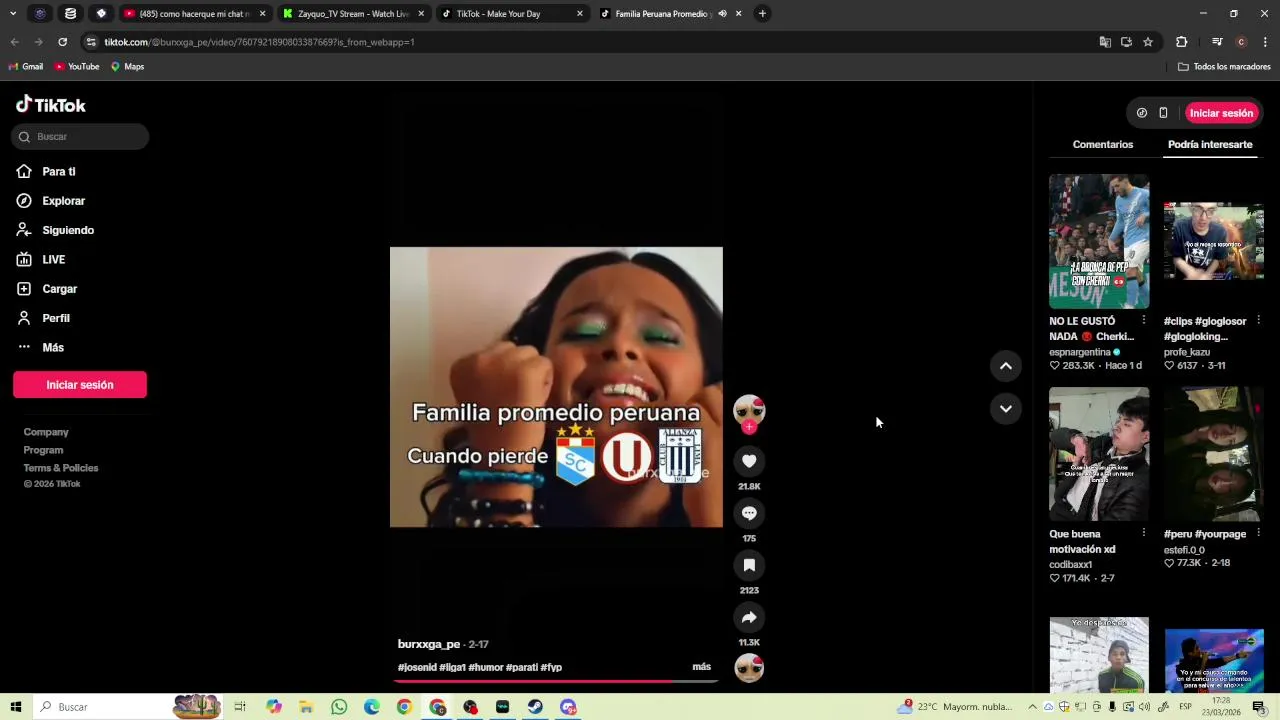
Task: Open Steam from the taskbar
Action: pyautogui.click(x=536, y=707)
